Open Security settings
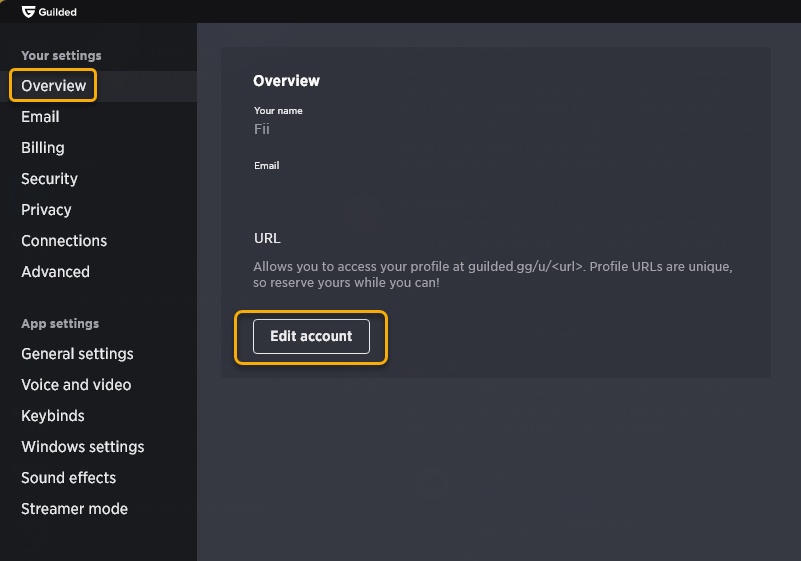801x561 pixels. click(49, 179)
